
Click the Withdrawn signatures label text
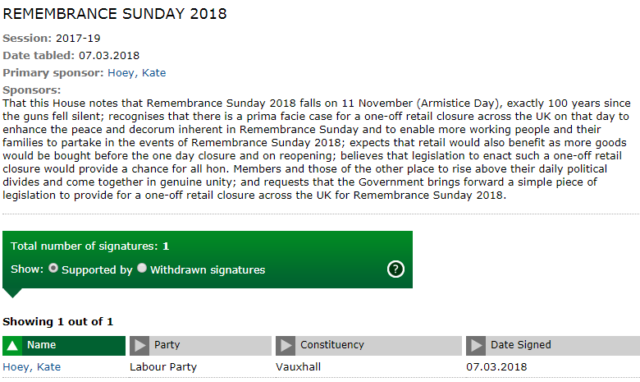click(x=208, y=270)
